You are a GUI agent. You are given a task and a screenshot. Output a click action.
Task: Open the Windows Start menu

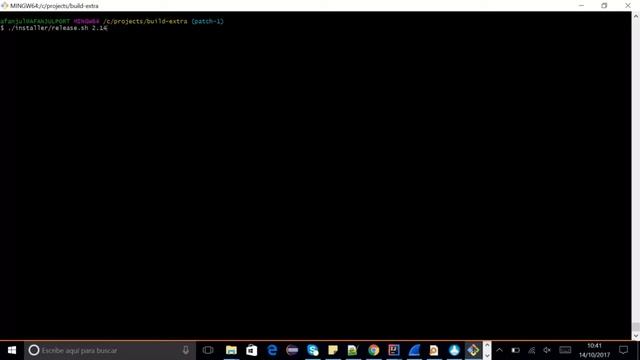[x=12, y=350]
